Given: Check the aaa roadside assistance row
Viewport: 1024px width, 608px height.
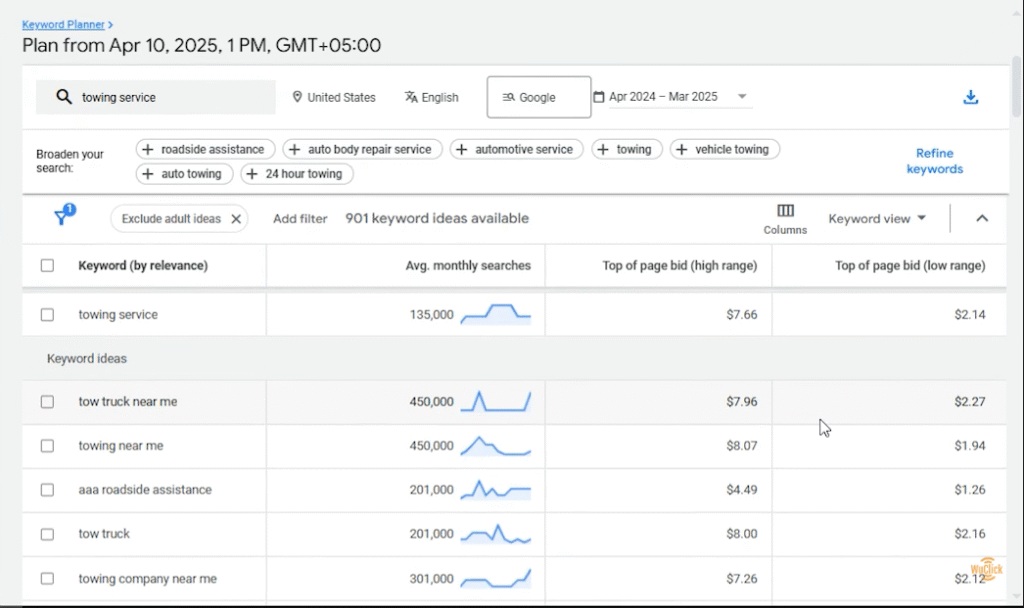Looking at the screenshot, I should pyautogui.click(x=47, y=490).
